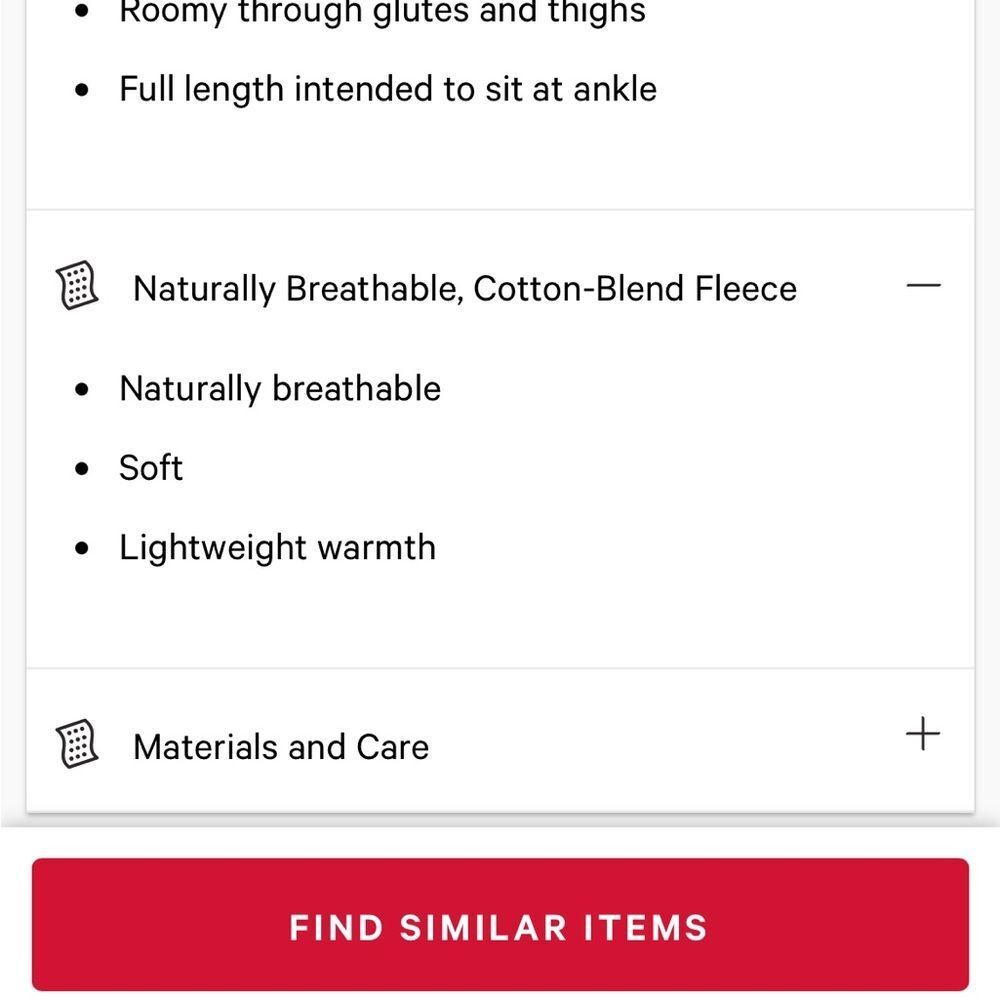Click the word 'Care' in bottom heading
The width and height of the screenshot is (1000, 1000).
[392, 747]
